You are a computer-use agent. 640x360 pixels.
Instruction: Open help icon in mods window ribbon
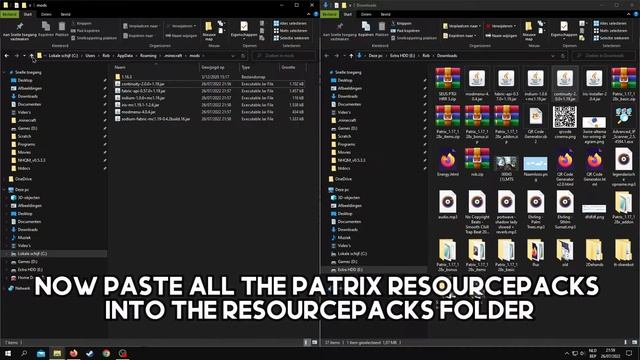(316, 14)
